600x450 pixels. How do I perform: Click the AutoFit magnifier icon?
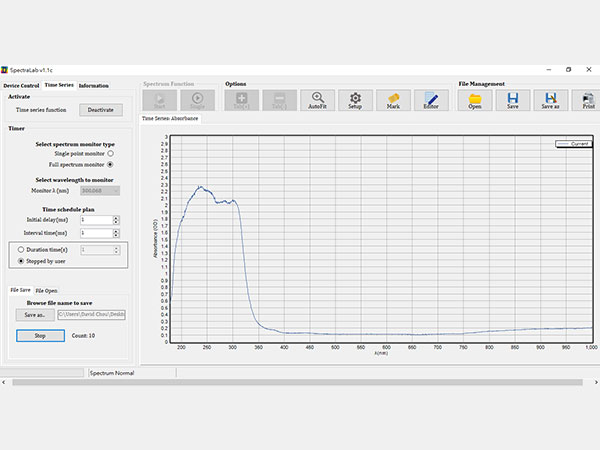point(317,100)
